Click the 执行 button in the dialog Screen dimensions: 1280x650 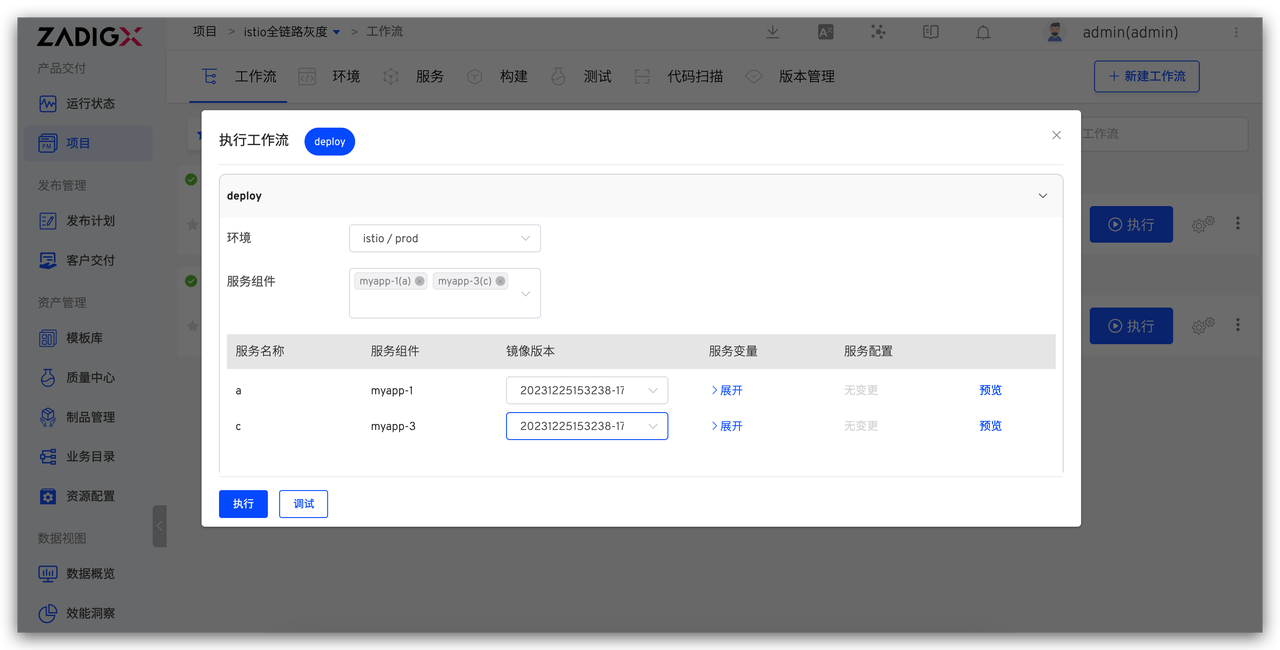[x=243, y=503]
